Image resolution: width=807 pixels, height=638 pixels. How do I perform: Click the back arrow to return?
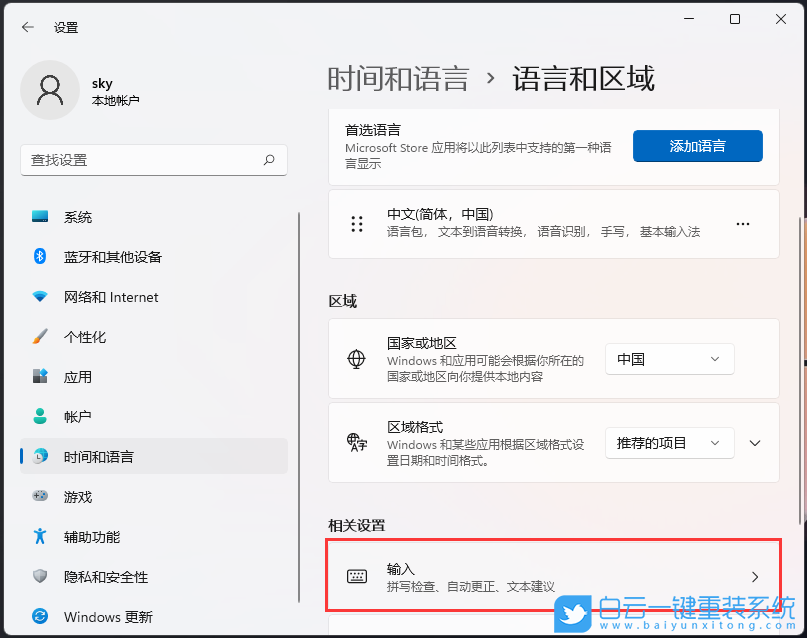coord(27,27)
